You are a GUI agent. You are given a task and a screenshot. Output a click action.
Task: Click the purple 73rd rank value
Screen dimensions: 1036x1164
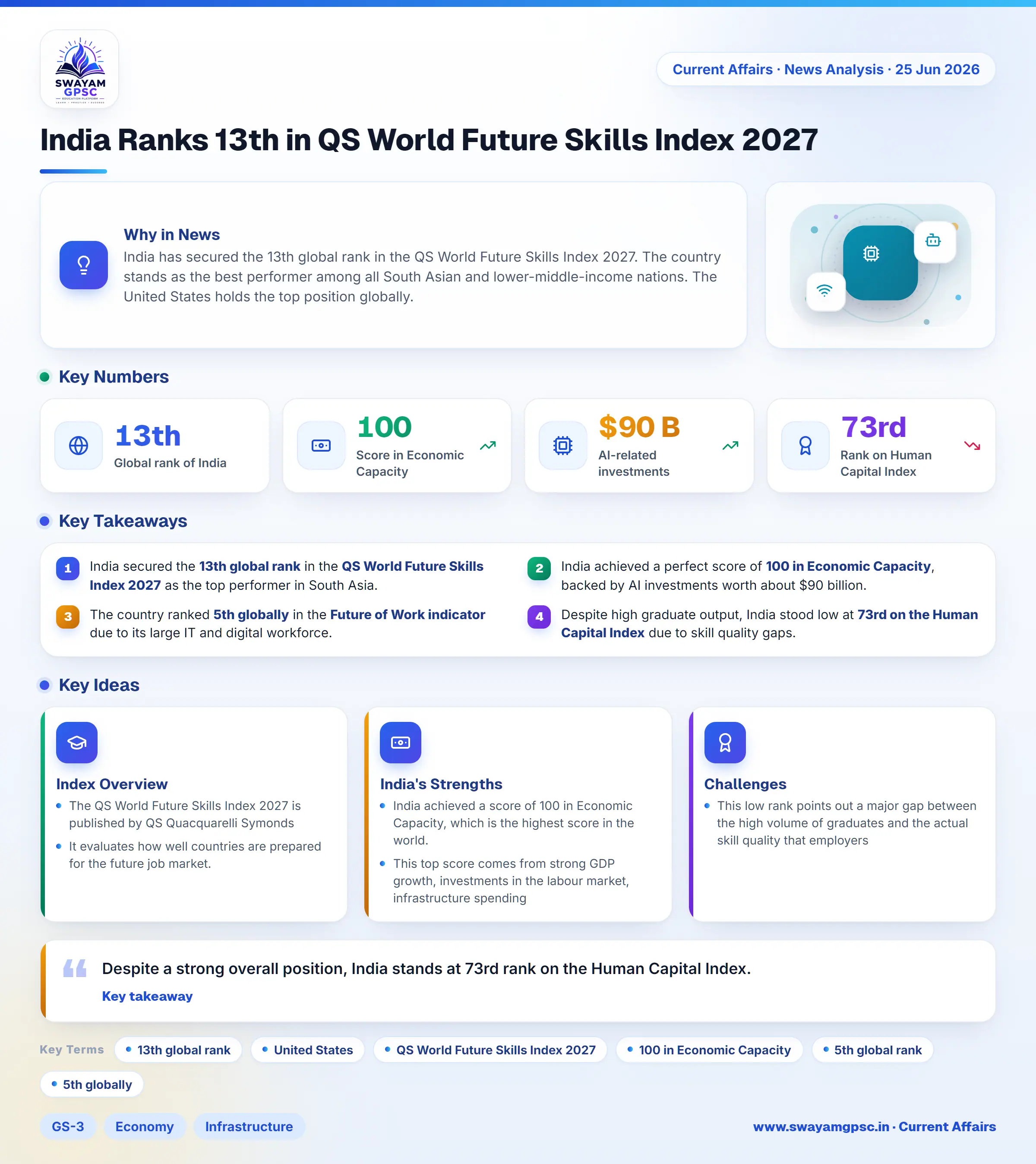click(x=874, y=427)
